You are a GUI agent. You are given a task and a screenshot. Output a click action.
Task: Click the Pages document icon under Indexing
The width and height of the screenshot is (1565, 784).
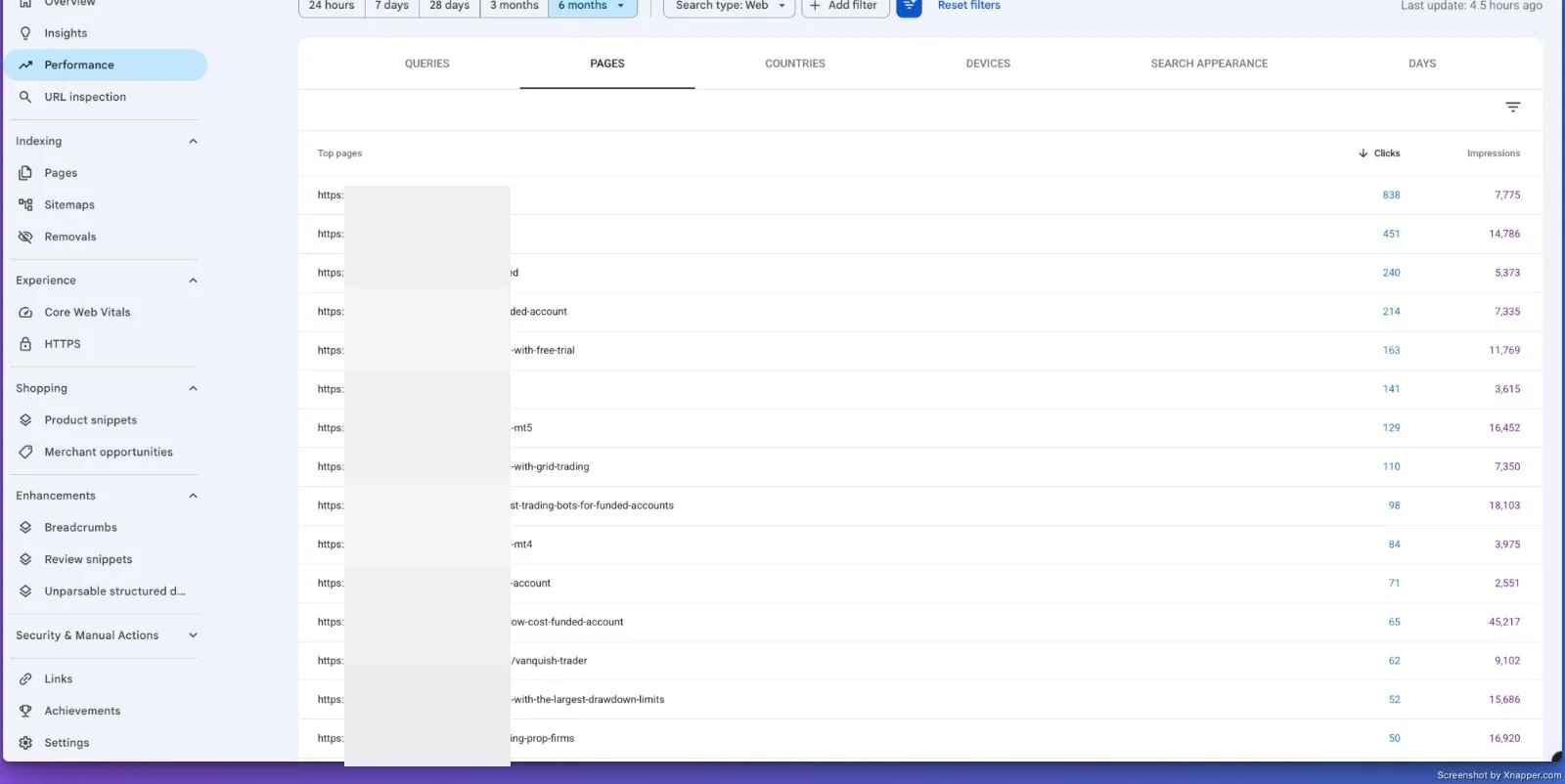click(25, 173)
